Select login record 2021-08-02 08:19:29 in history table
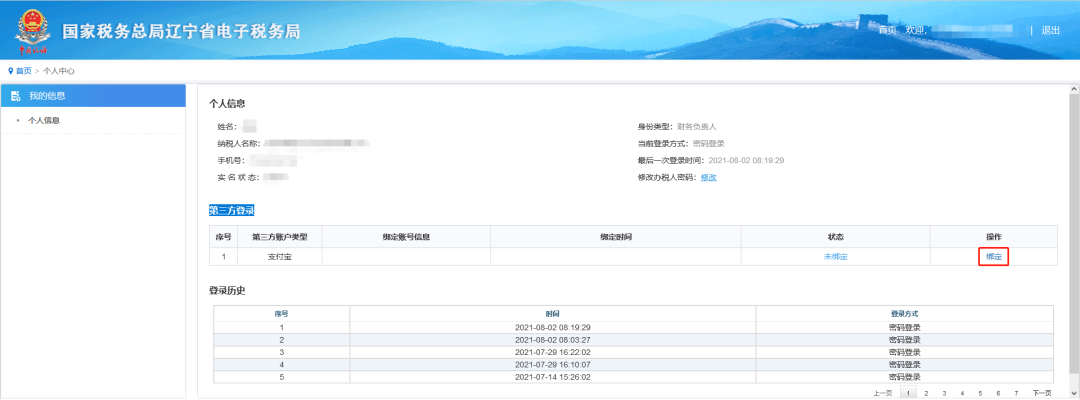This screenshot has width=1080, height=400. click(x=633, y=328)
